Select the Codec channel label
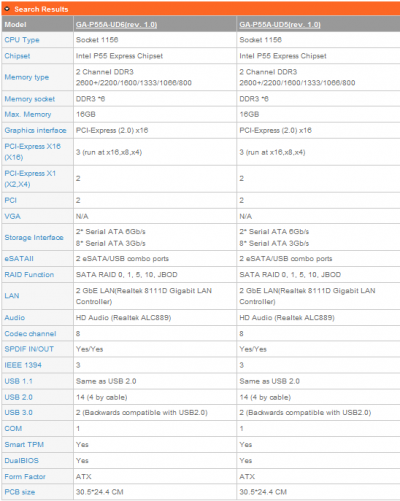Image resolution: width=400 pixels, height=501 pixels. (30, 334)
